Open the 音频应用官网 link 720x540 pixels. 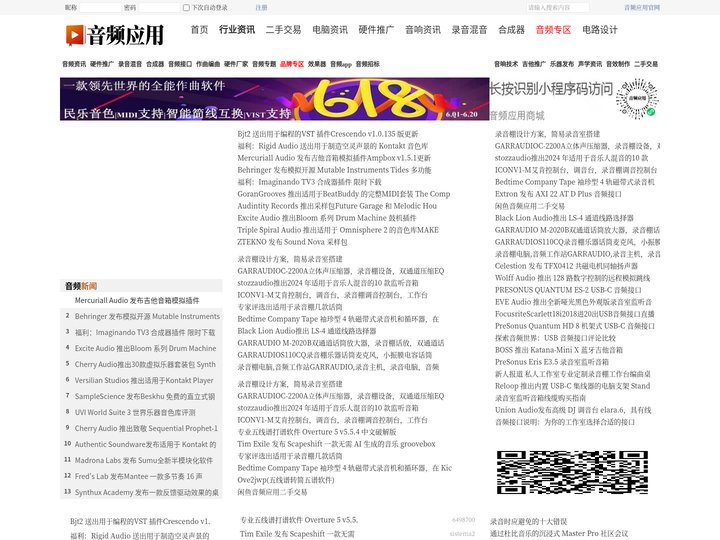click(642, 8)
